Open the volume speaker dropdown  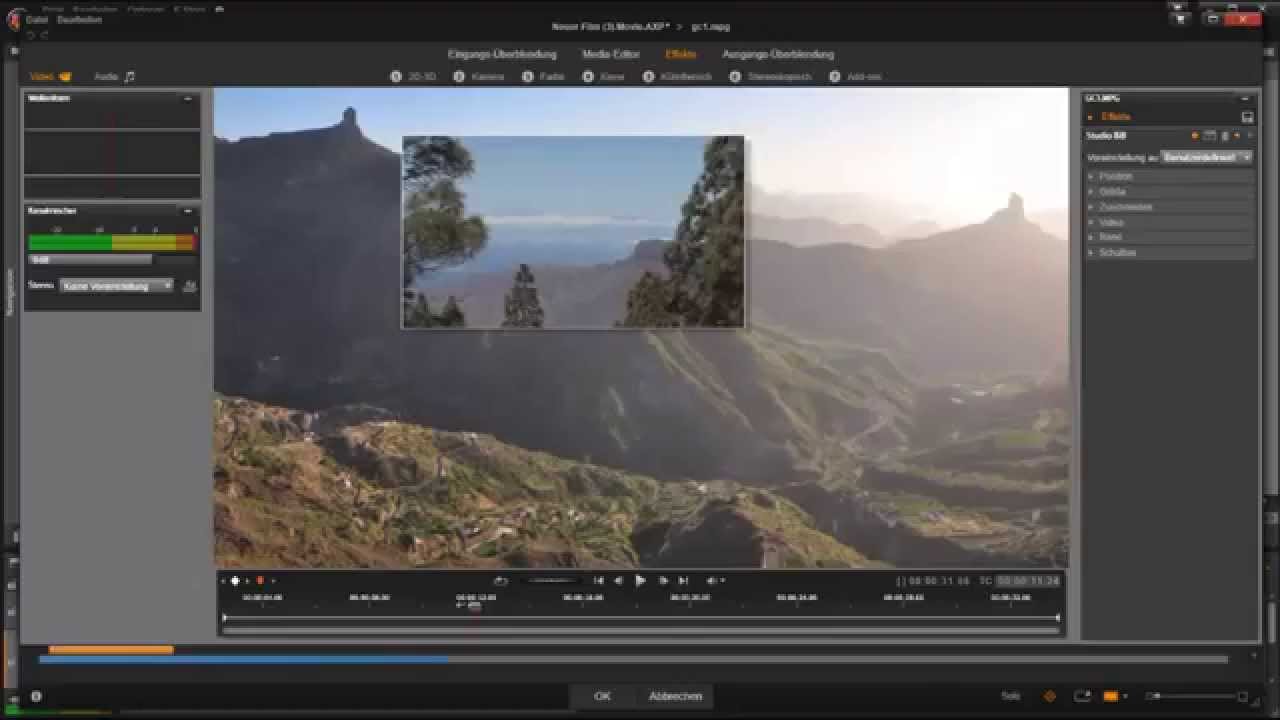[x=715, y=581]
